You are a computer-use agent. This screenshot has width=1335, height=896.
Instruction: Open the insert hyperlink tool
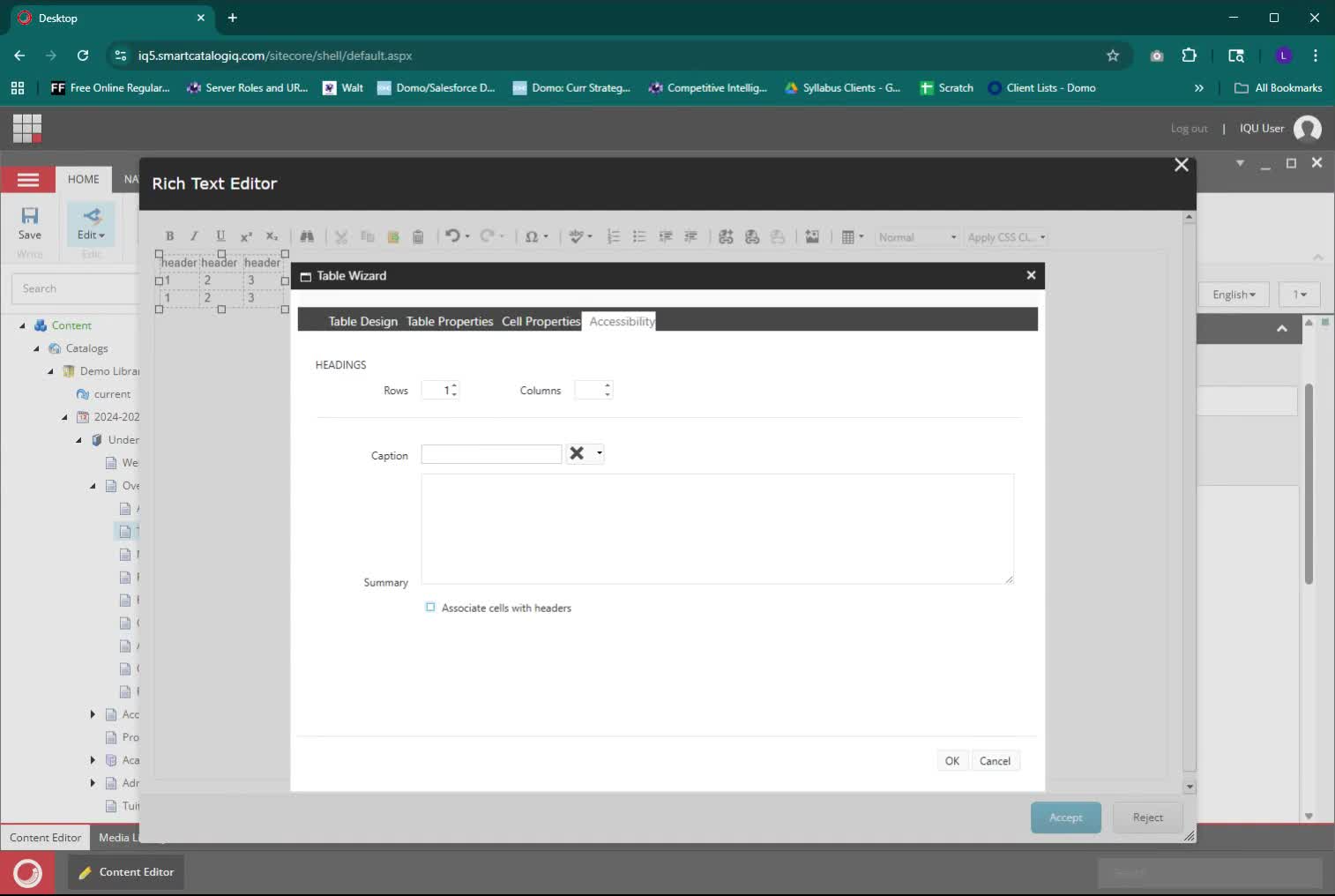pos(726,236)
